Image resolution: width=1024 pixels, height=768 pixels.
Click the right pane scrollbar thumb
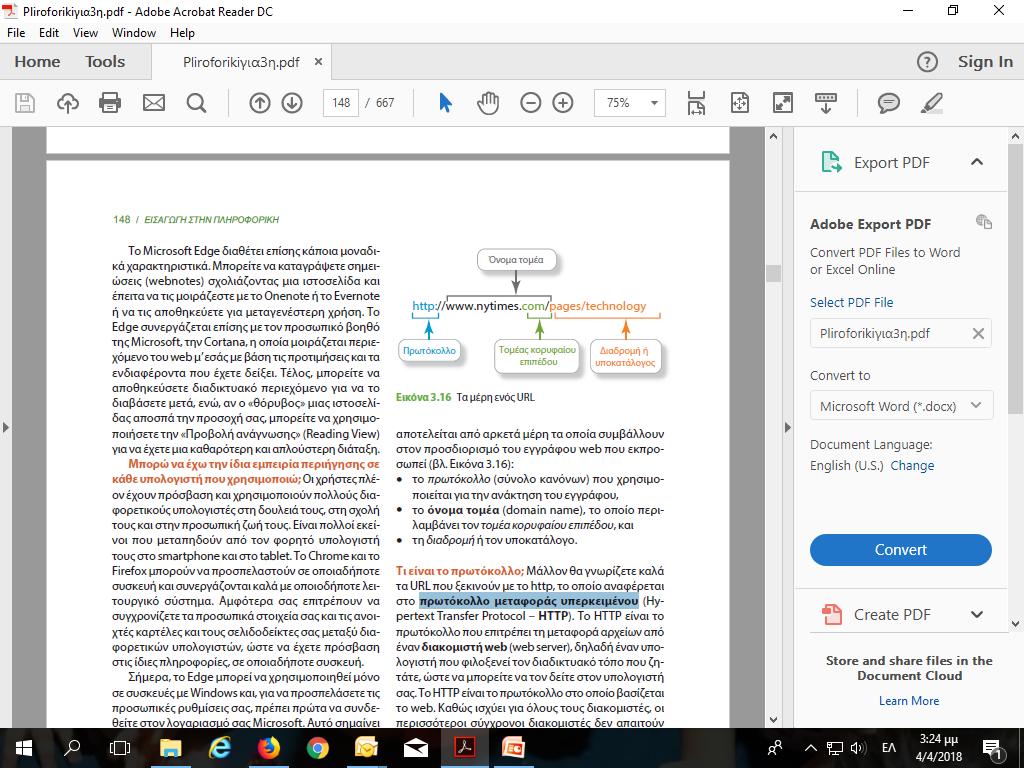pos(1016,280)
